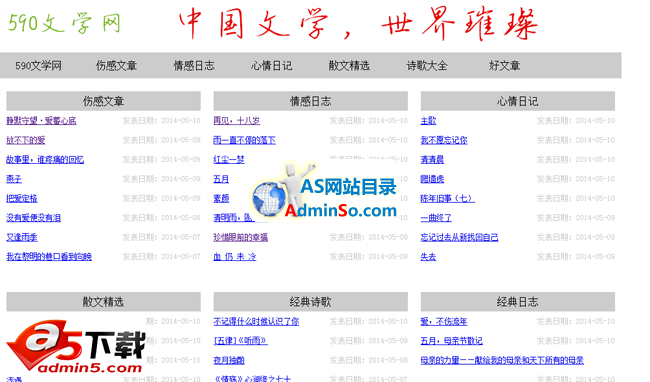The image size is (650, 382).
Task: Click the green 590文学网 site logo
Action: tap(65, 23)
